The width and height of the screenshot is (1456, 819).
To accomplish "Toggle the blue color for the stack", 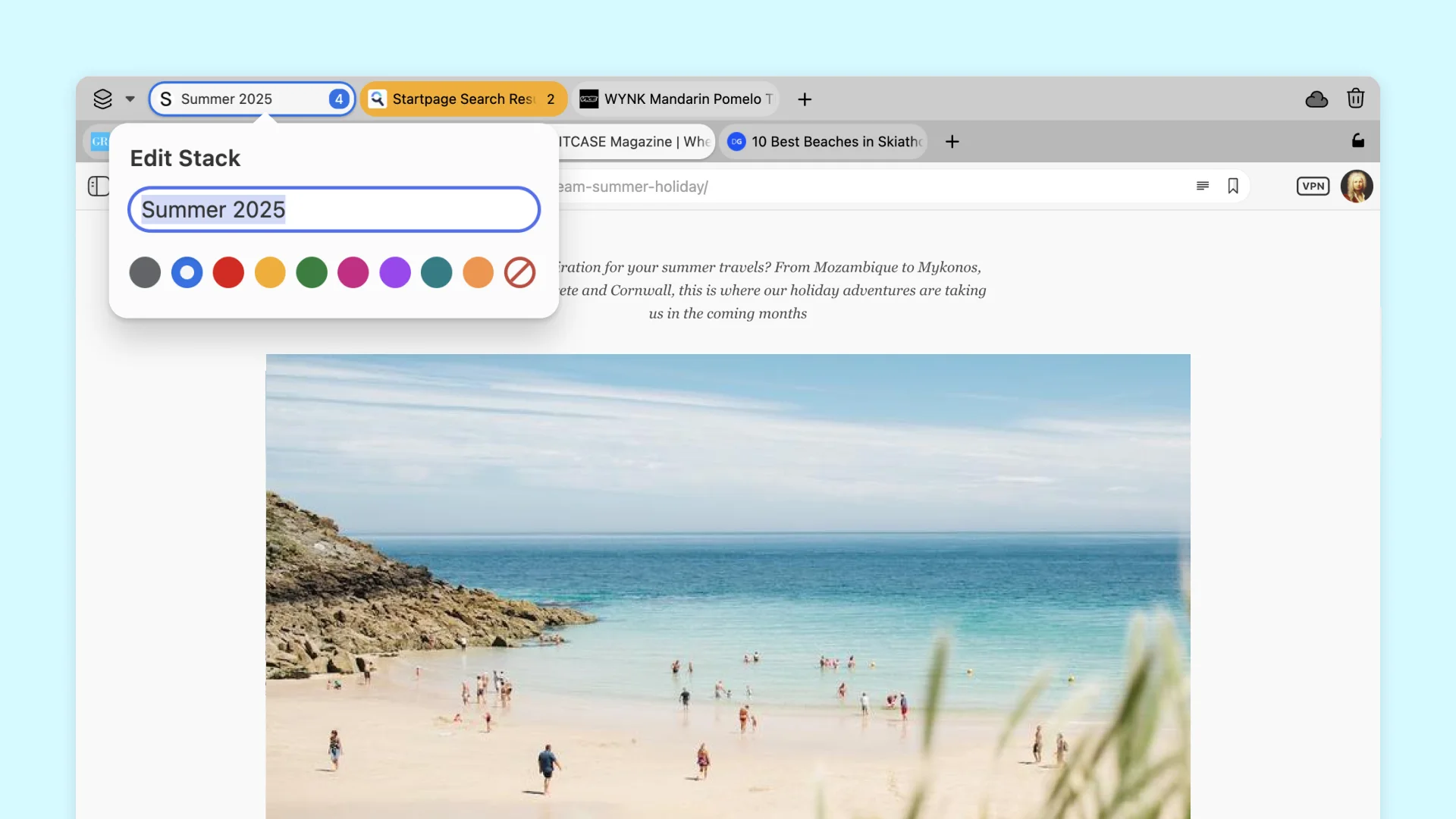I will pyautogui.click(x=187, y=273).
